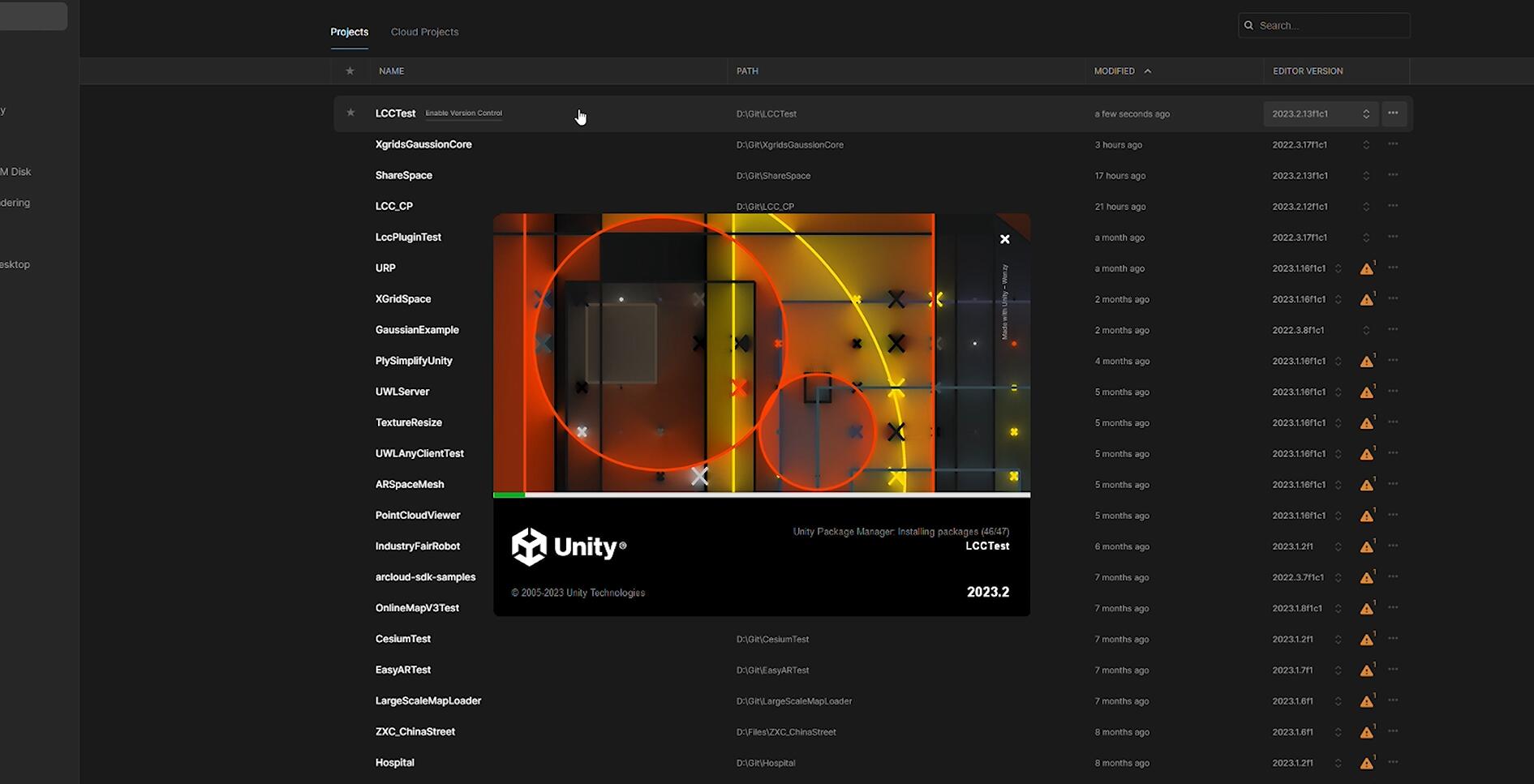This screenshot has width=1534, height=784.
Task: Click the warning icon on IndustryFairRobot row
Action: point(1367,546)
